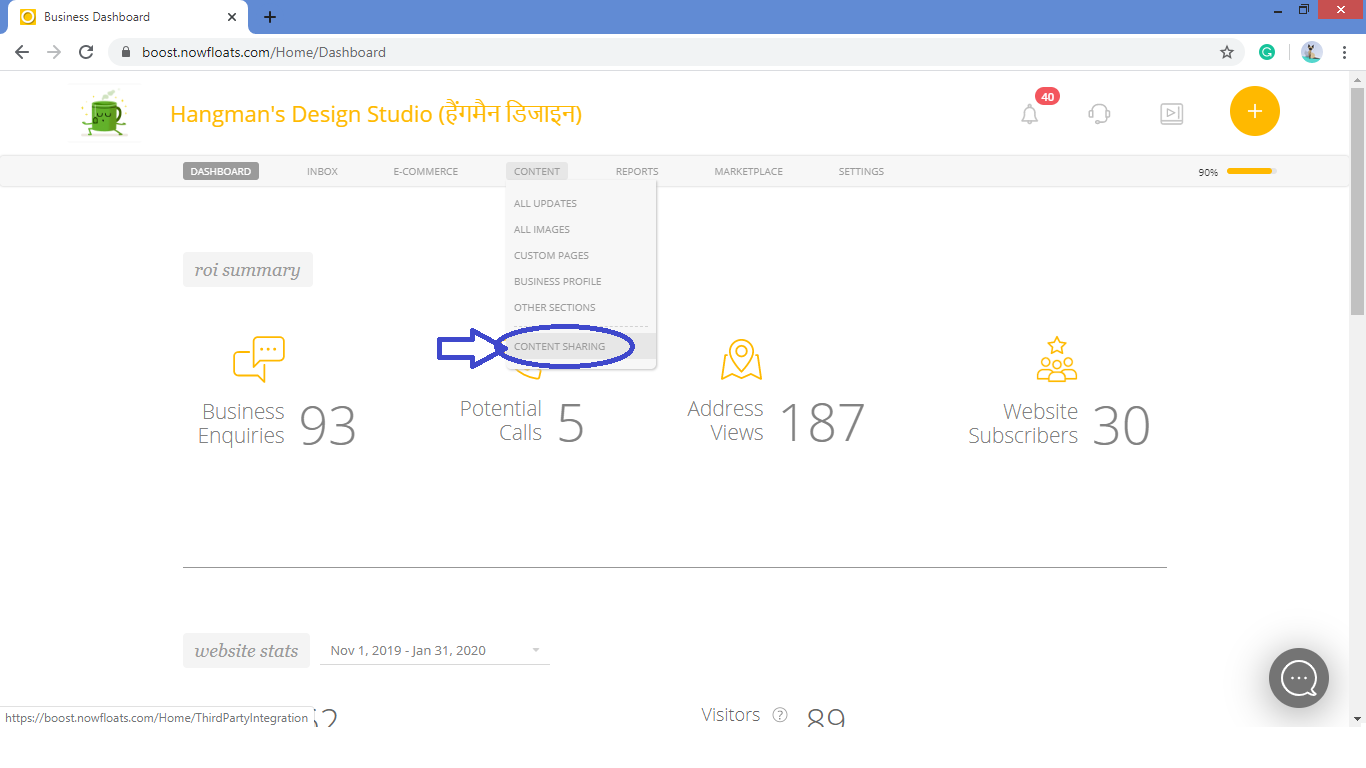Open the Reports menu
1366x768 pixels.
(637, 171)
